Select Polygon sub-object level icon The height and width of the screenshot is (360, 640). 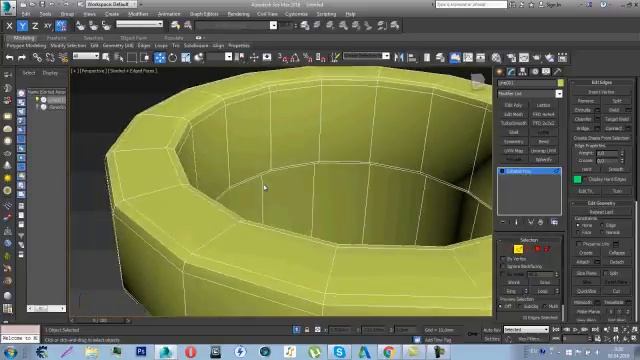pyautogui.click(x=538, y=249)
